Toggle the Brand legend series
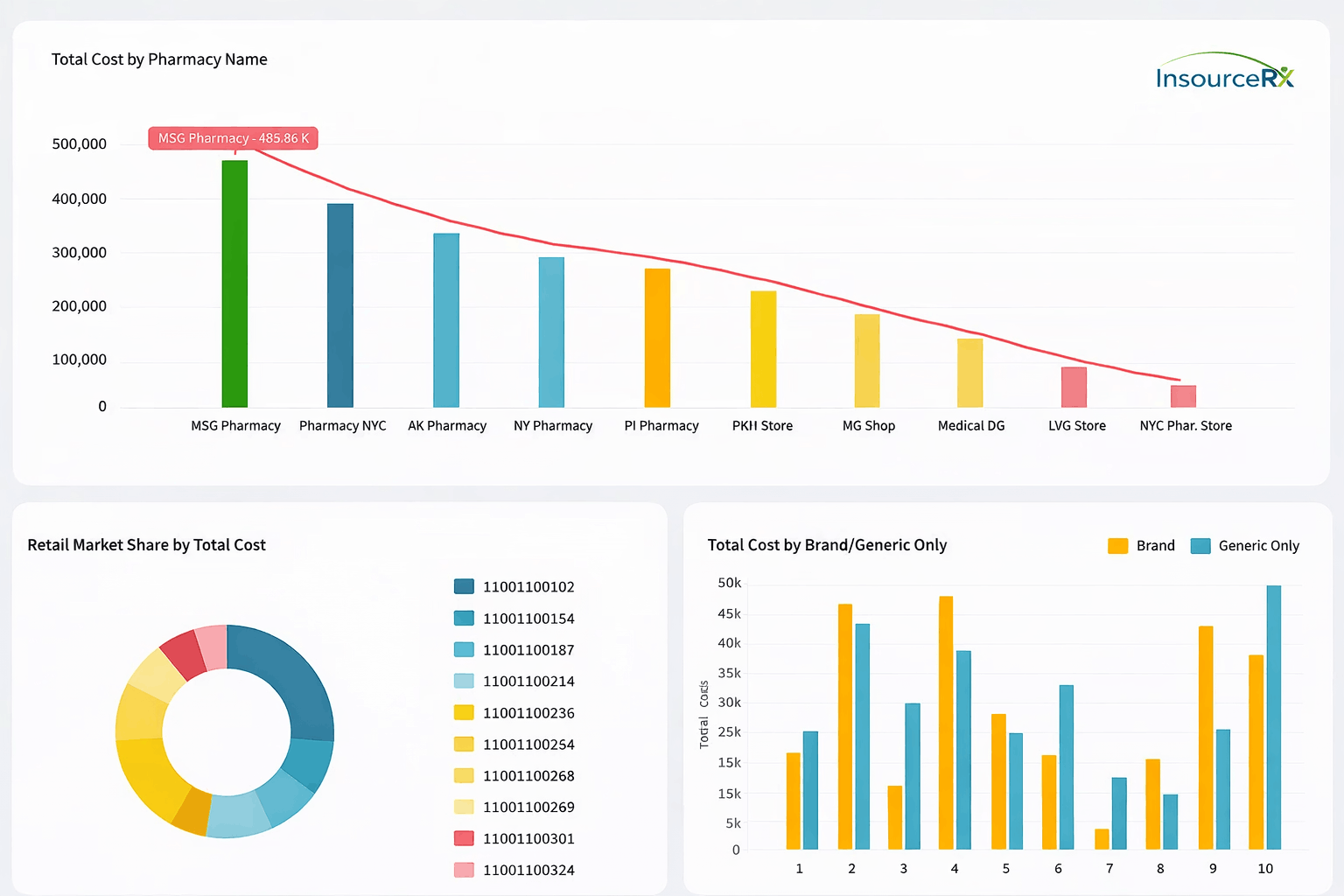Screen dimensions: 1344x896 pos(1142,546)
